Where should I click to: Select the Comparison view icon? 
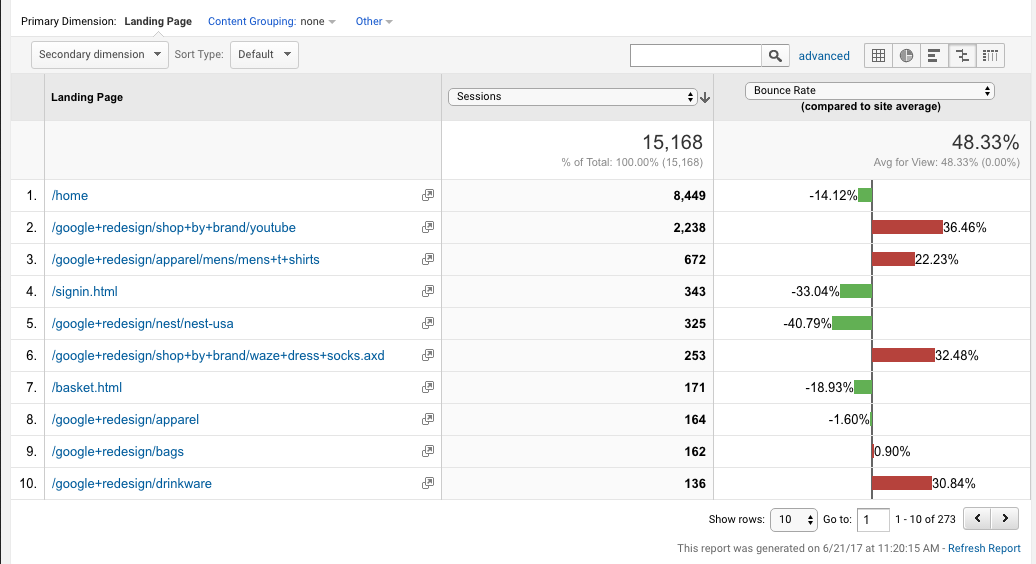pos(962,56)
